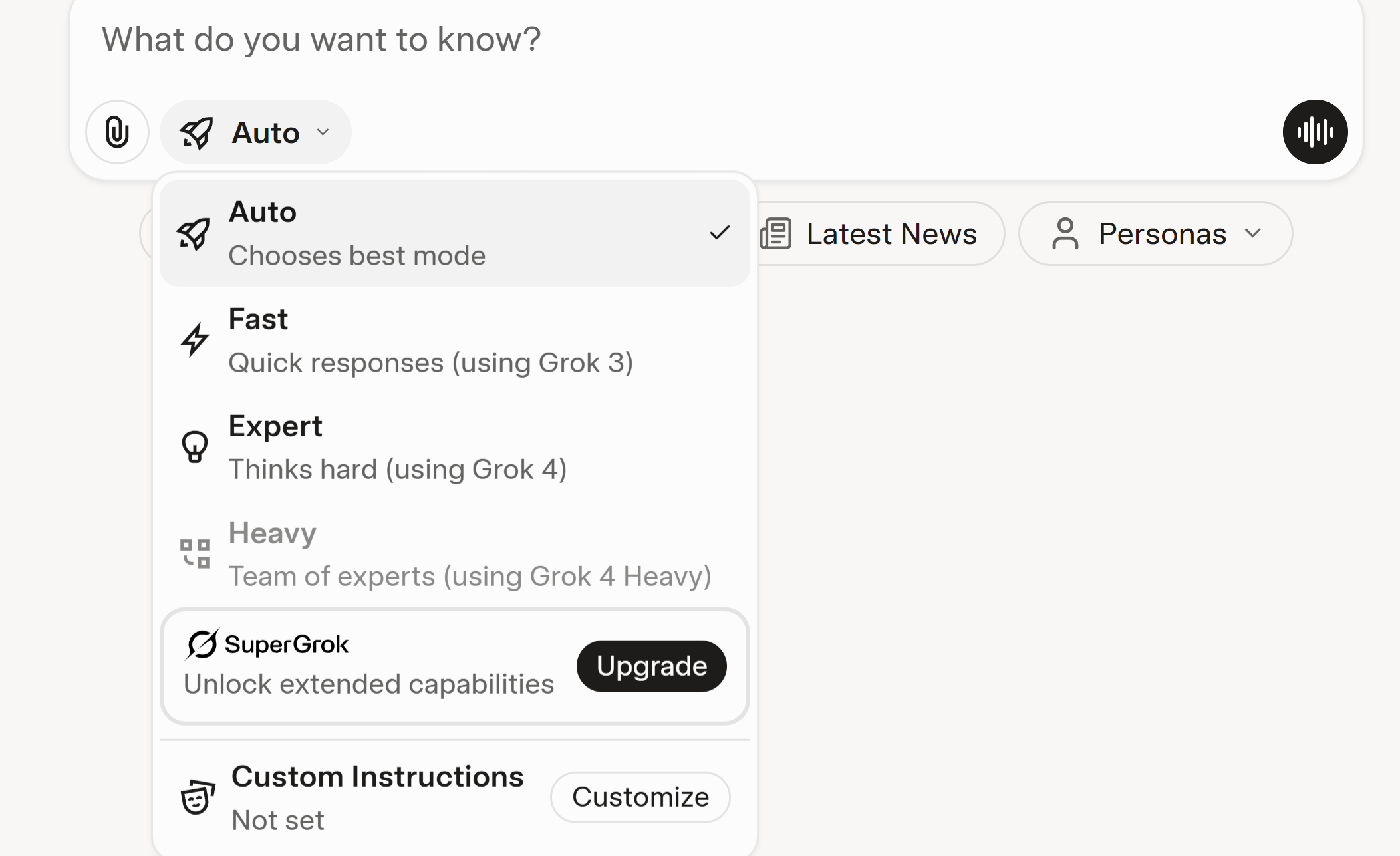Select Expert Thinks hard mode
The width and height of the screenshot is (1400, 856).
pos(398,447)
